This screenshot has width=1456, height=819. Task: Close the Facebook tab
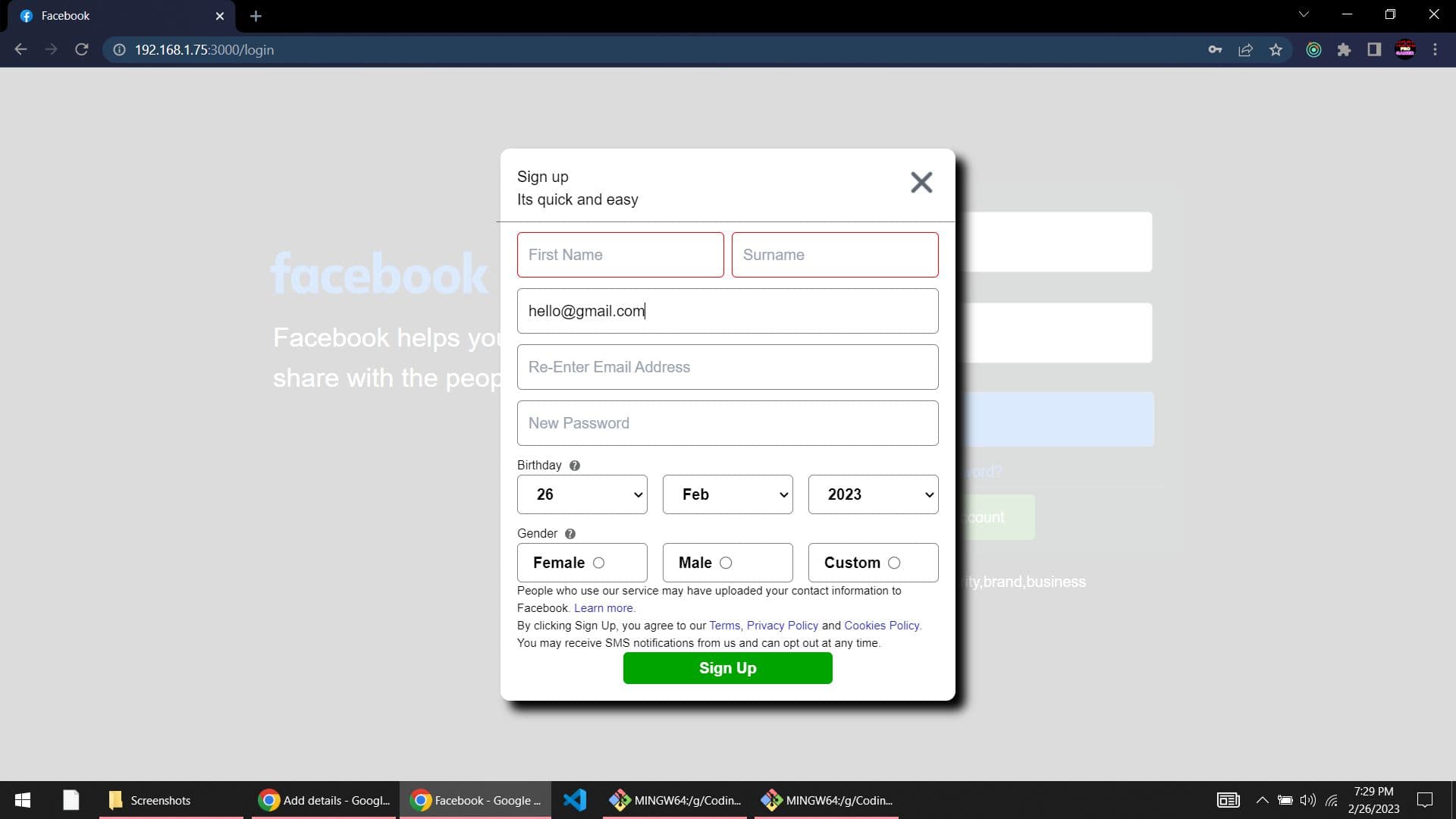pos(220,16)
